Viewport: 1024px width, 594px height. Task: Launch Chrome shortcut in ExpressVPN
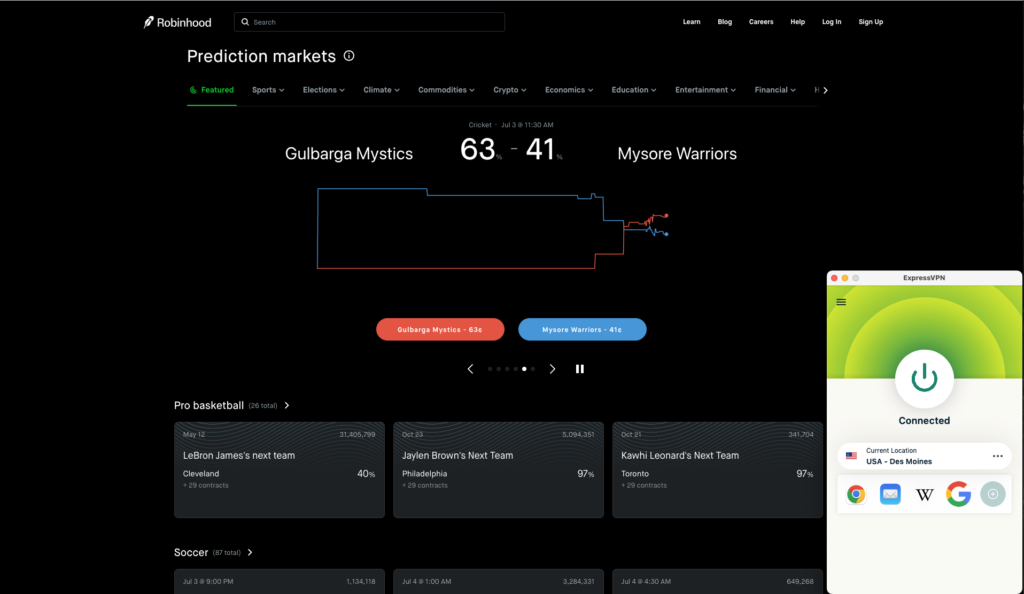[856, 494]
